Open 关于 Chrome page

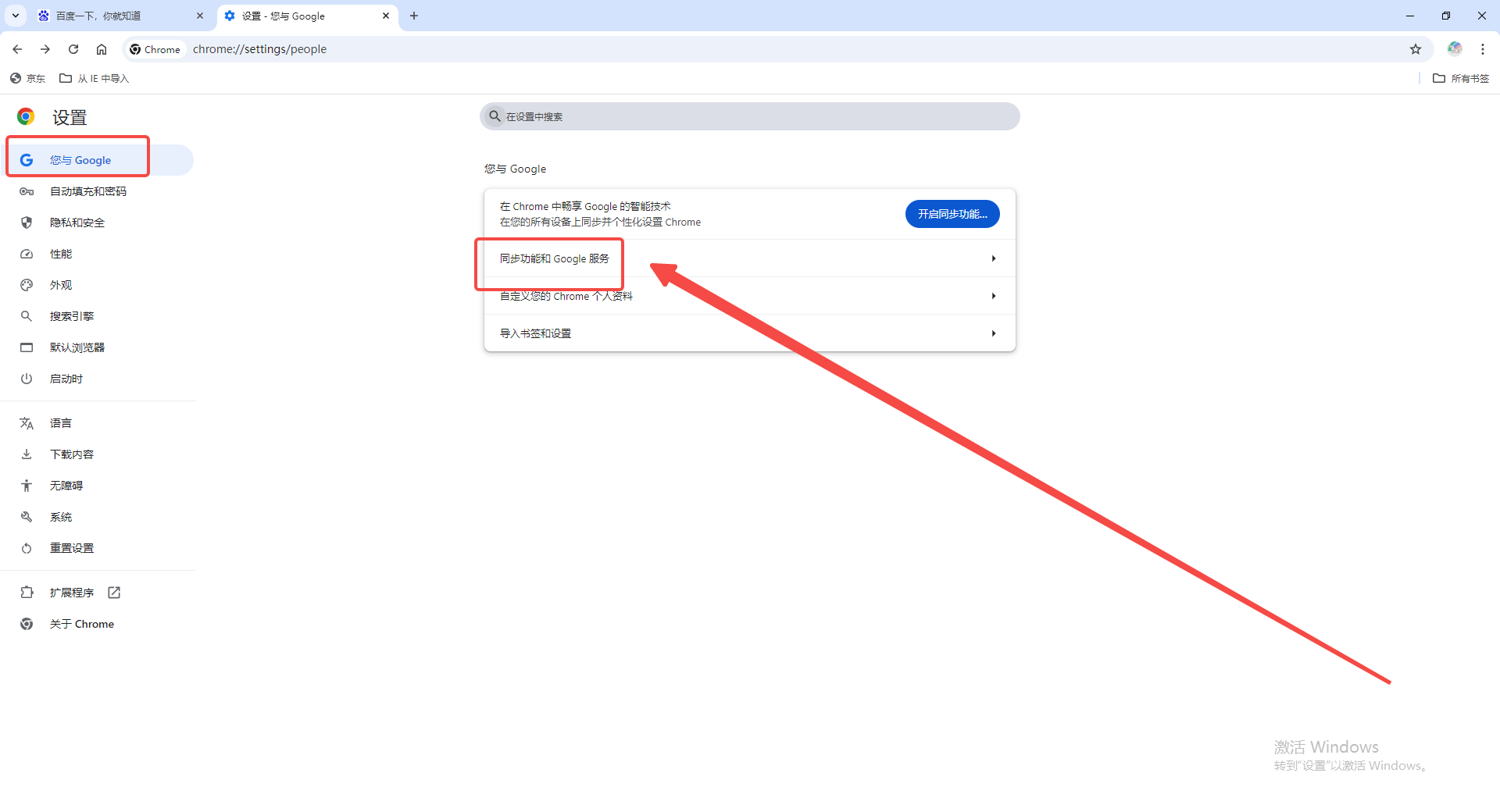point(97,624)
